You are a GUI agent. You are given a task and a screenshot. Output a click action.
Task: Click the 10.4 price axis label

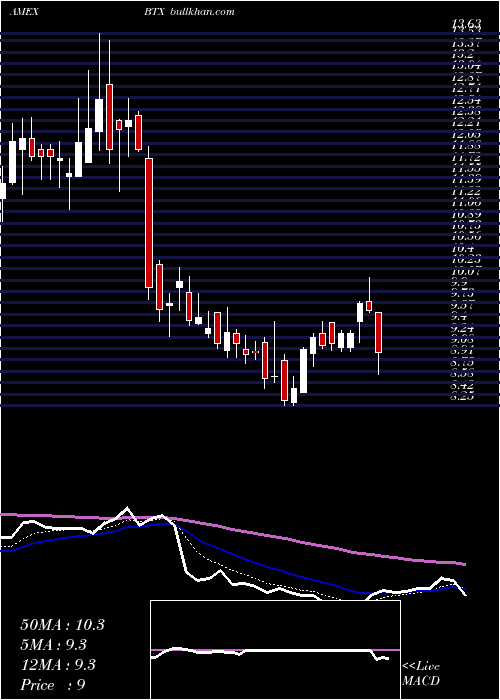462,250
